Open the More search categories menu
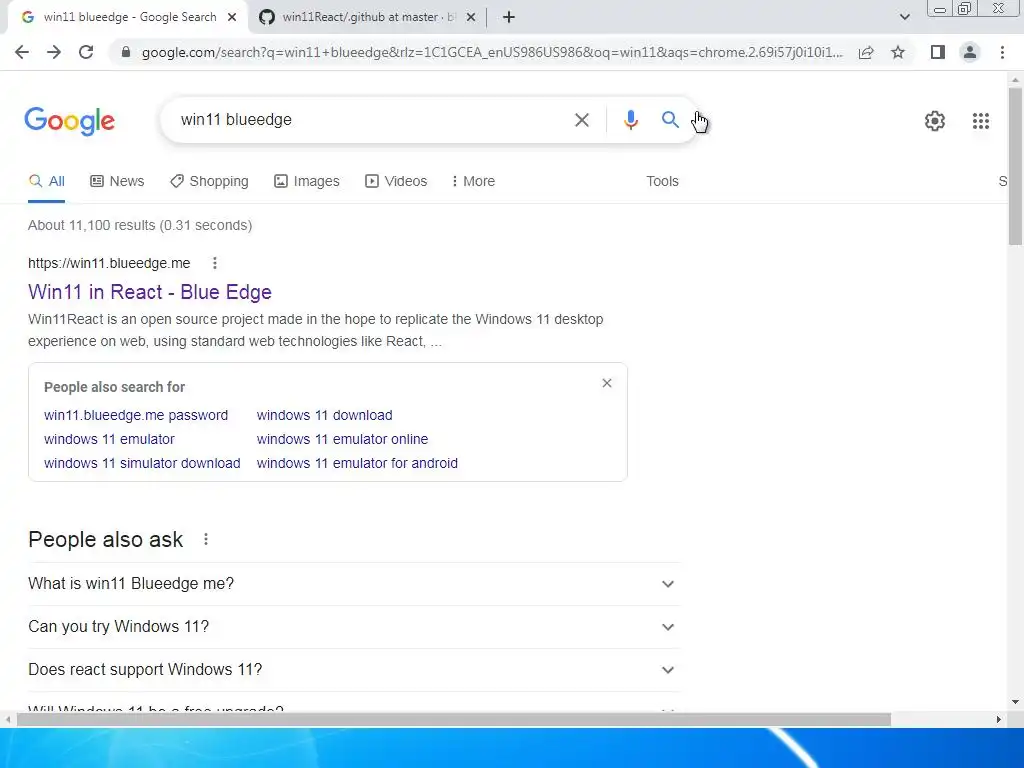Screen dimensions: 1024x768 [473, 182]
